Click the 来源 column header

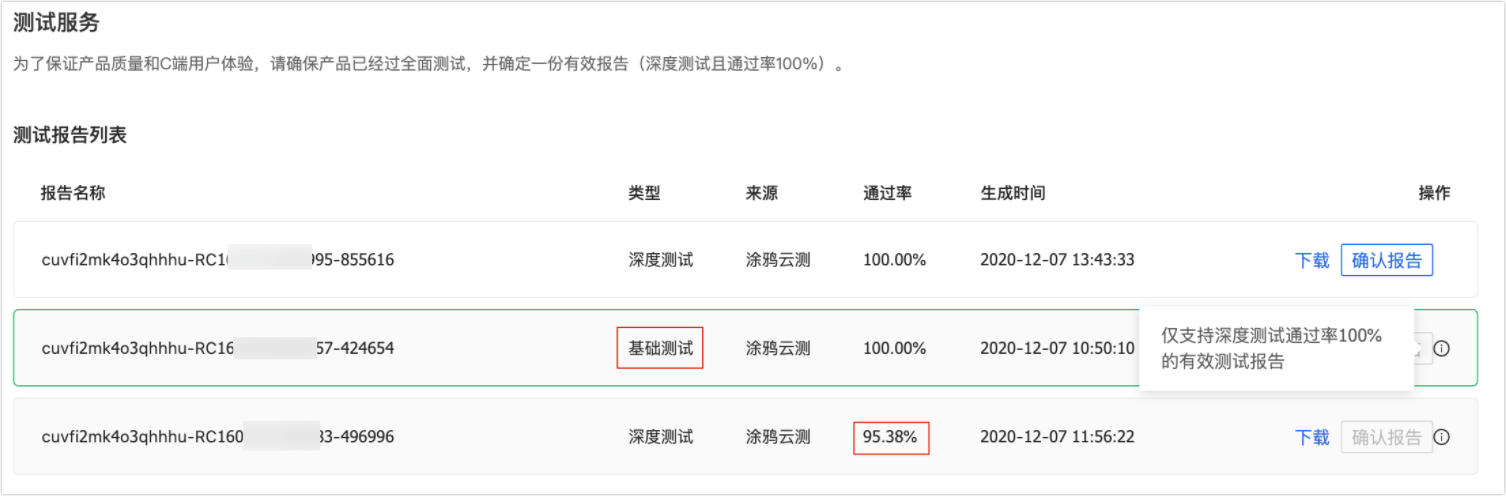pyautogui.click(x=762, y=193)
